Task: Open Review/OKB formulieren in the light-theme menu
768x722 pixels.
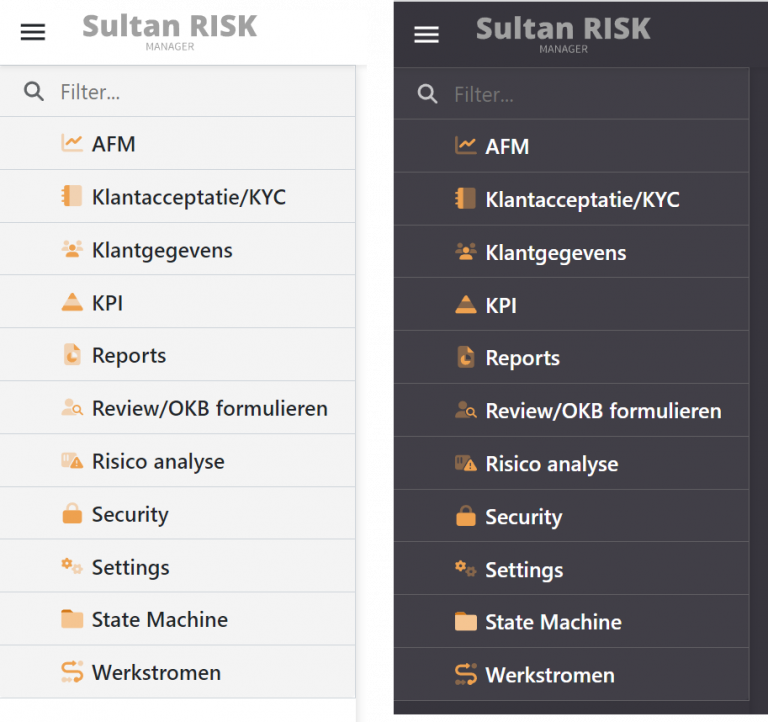Action: (209, 408)
